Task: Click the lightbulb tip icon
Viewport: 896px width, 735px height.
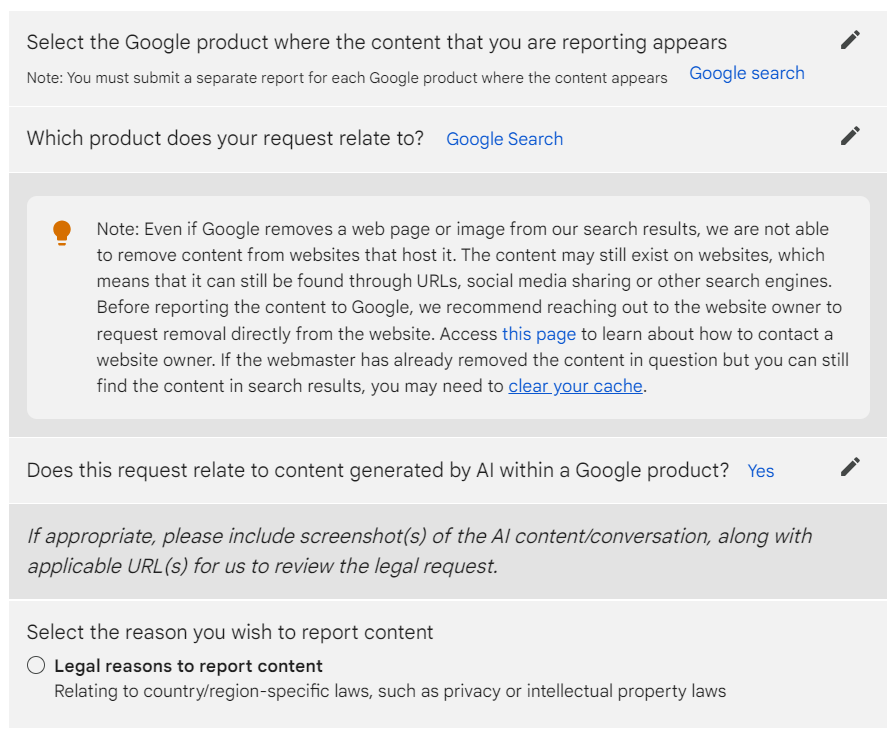Action: click(x=62, y=232)
